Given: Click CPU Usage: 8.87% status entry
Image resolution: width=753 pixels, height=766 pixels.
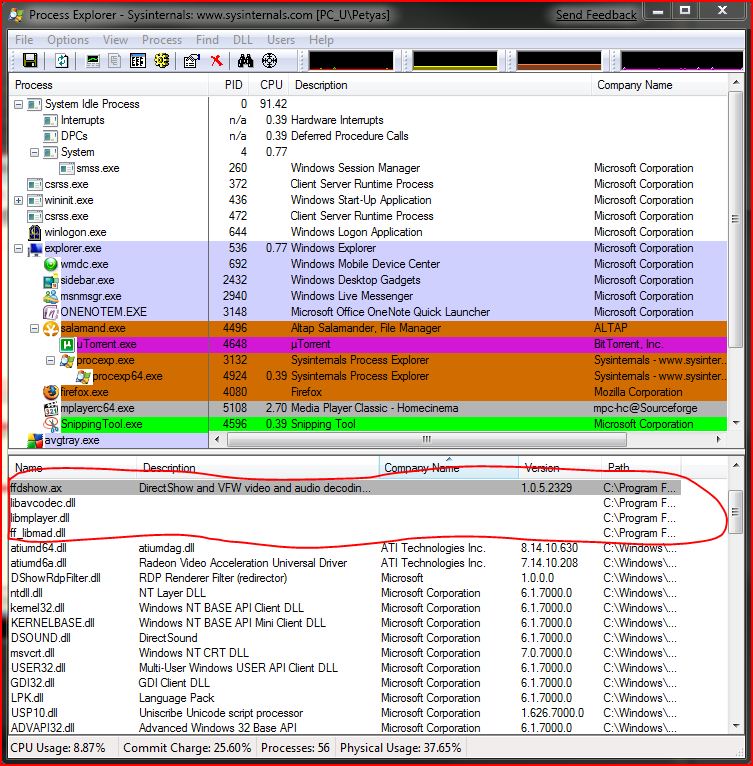Looking at the screenshot, I should click(58, 748).
